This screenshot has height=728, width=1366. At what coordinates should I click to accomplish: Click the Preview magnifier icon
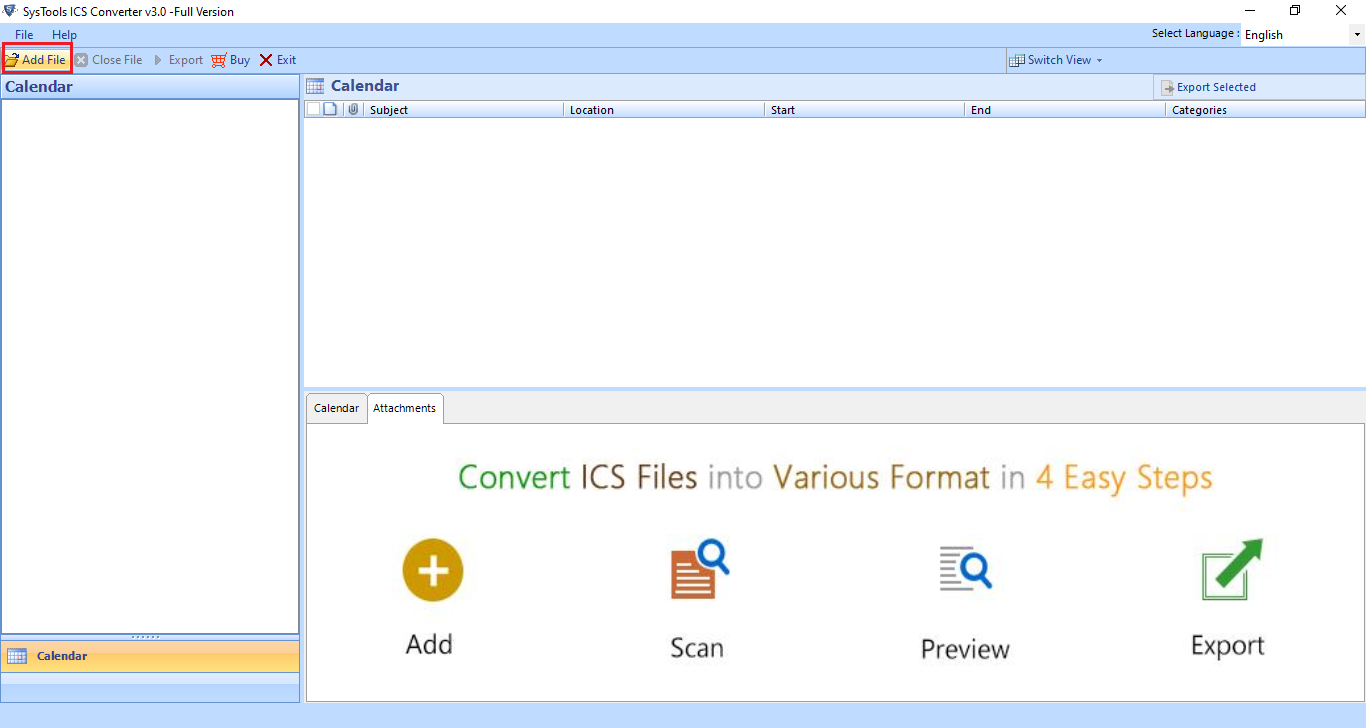[x=965, y=569]
